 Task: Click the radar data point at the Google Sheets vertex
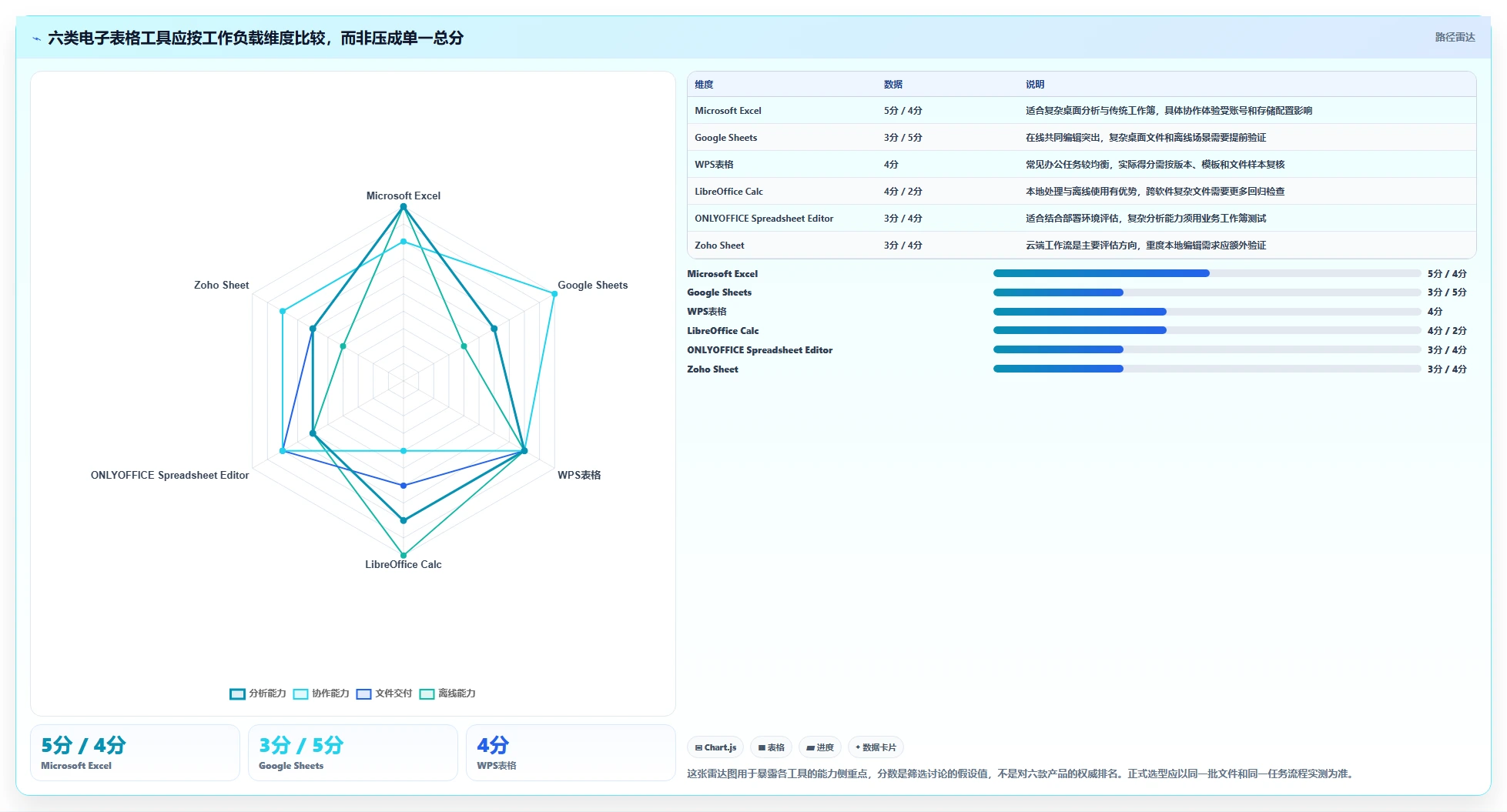coord(554,293)
